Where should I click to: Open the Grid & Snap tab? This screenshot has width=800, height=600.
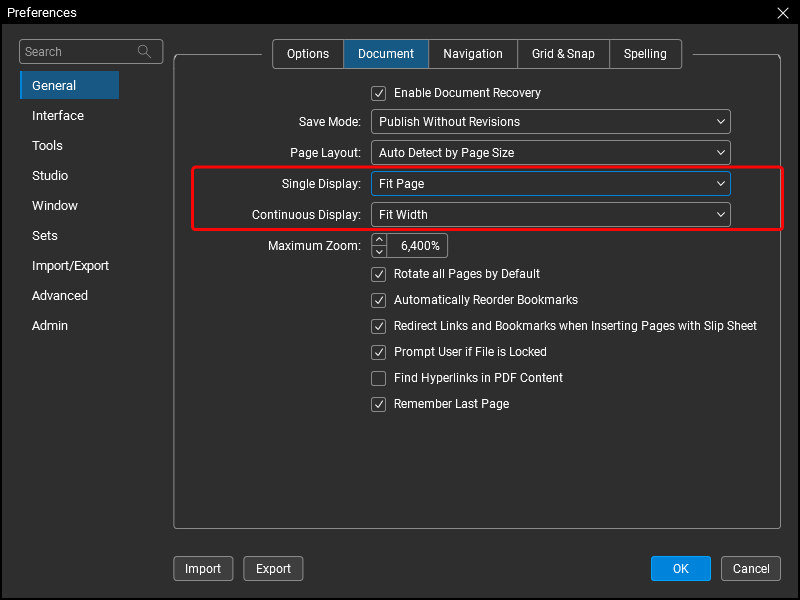pyautogui.click(x=563, y=54)
